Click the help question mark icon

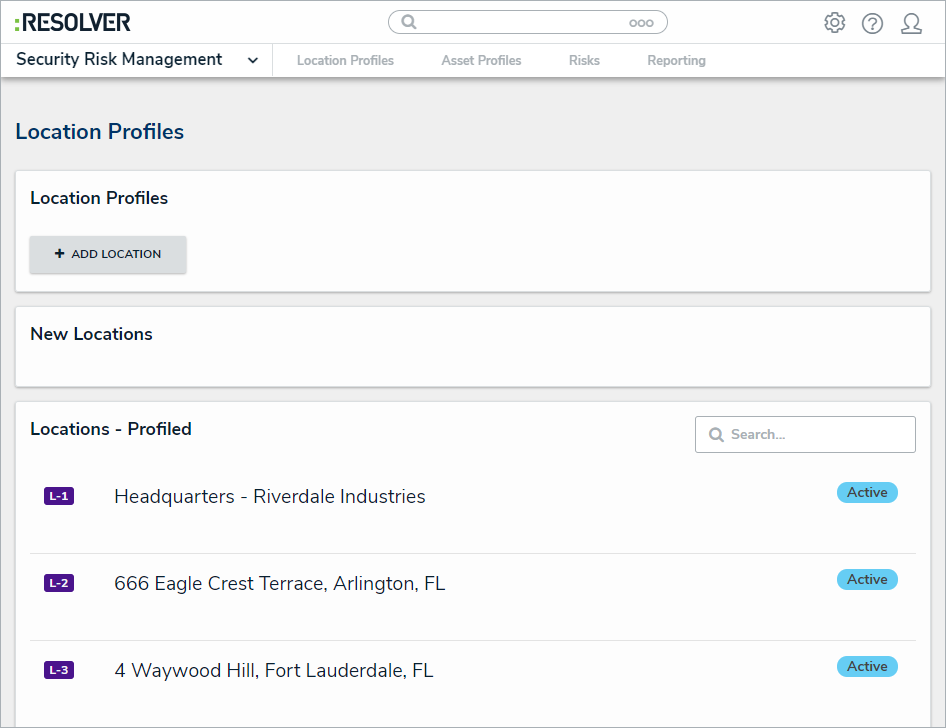pyautogui.click(x=872, y=23)
